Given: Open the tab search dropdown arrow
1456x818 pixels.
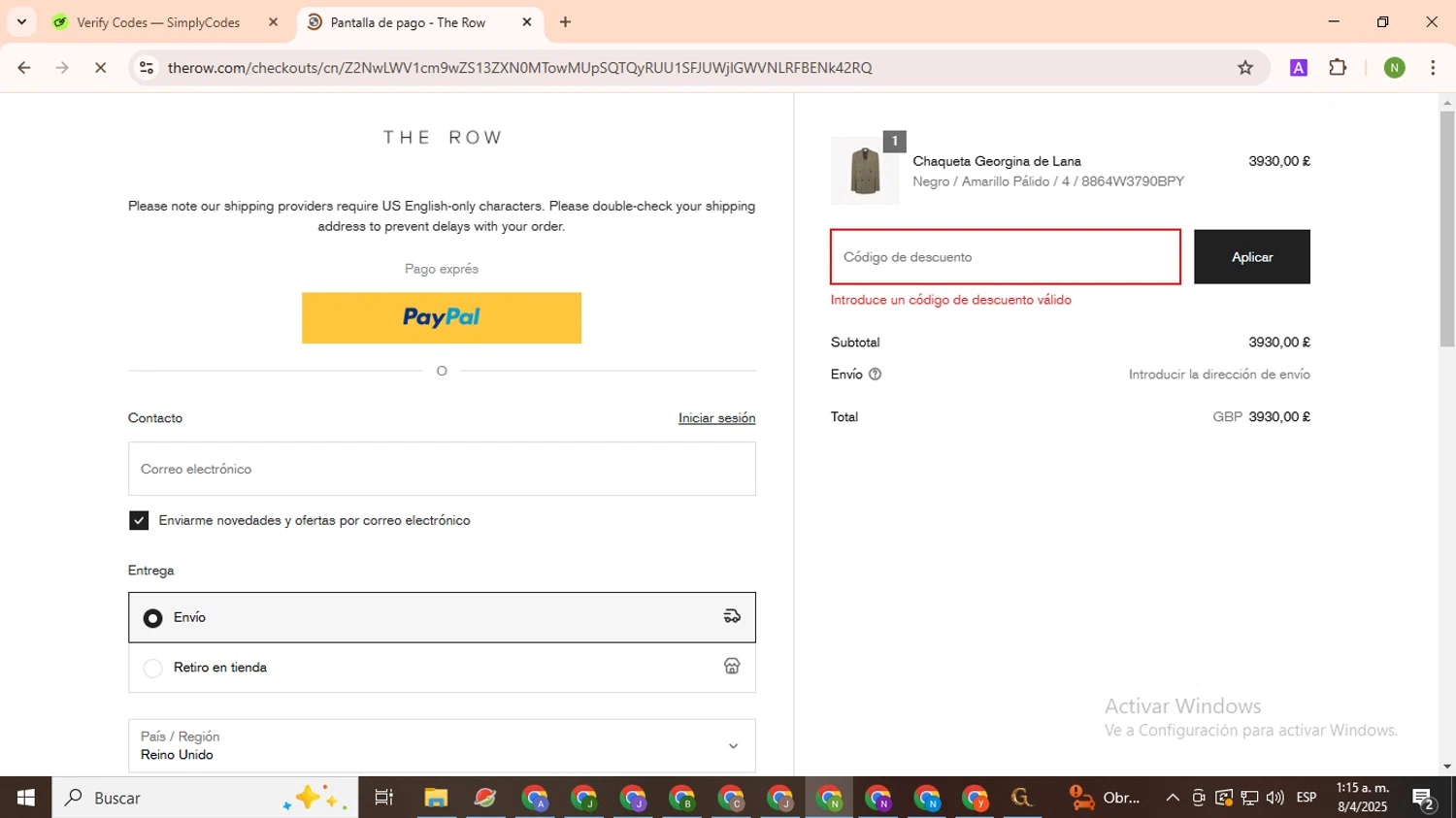Looking at the screenshot, I should [x=21, y=21].
